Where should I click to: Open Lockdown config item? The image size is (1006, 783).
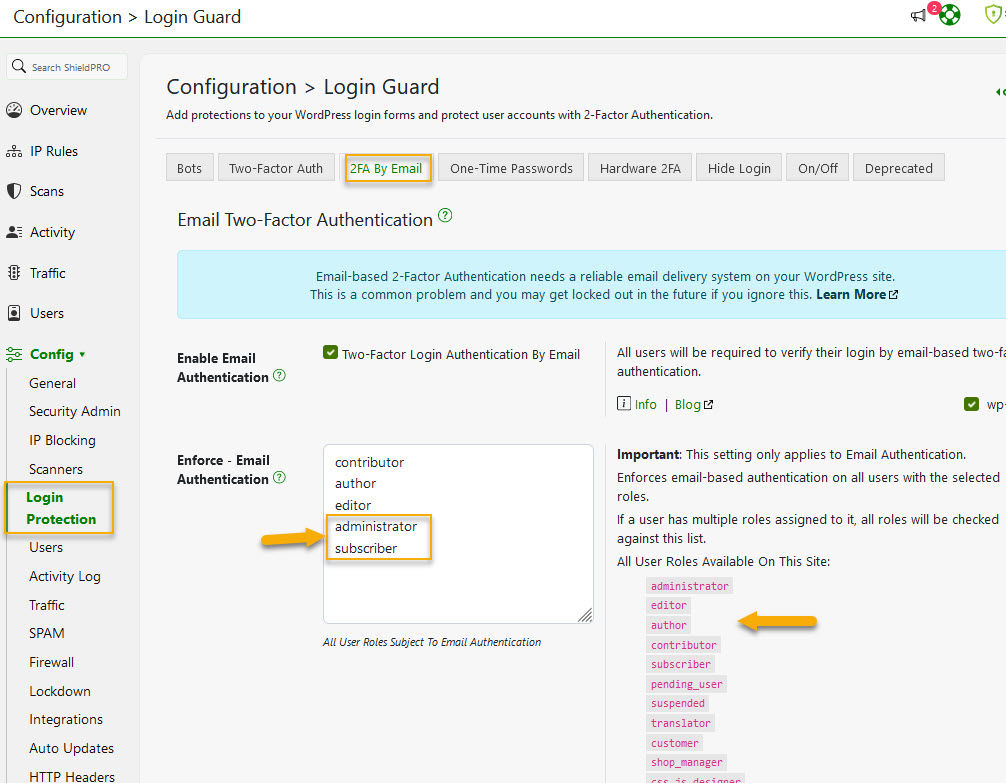coord(60,691)
